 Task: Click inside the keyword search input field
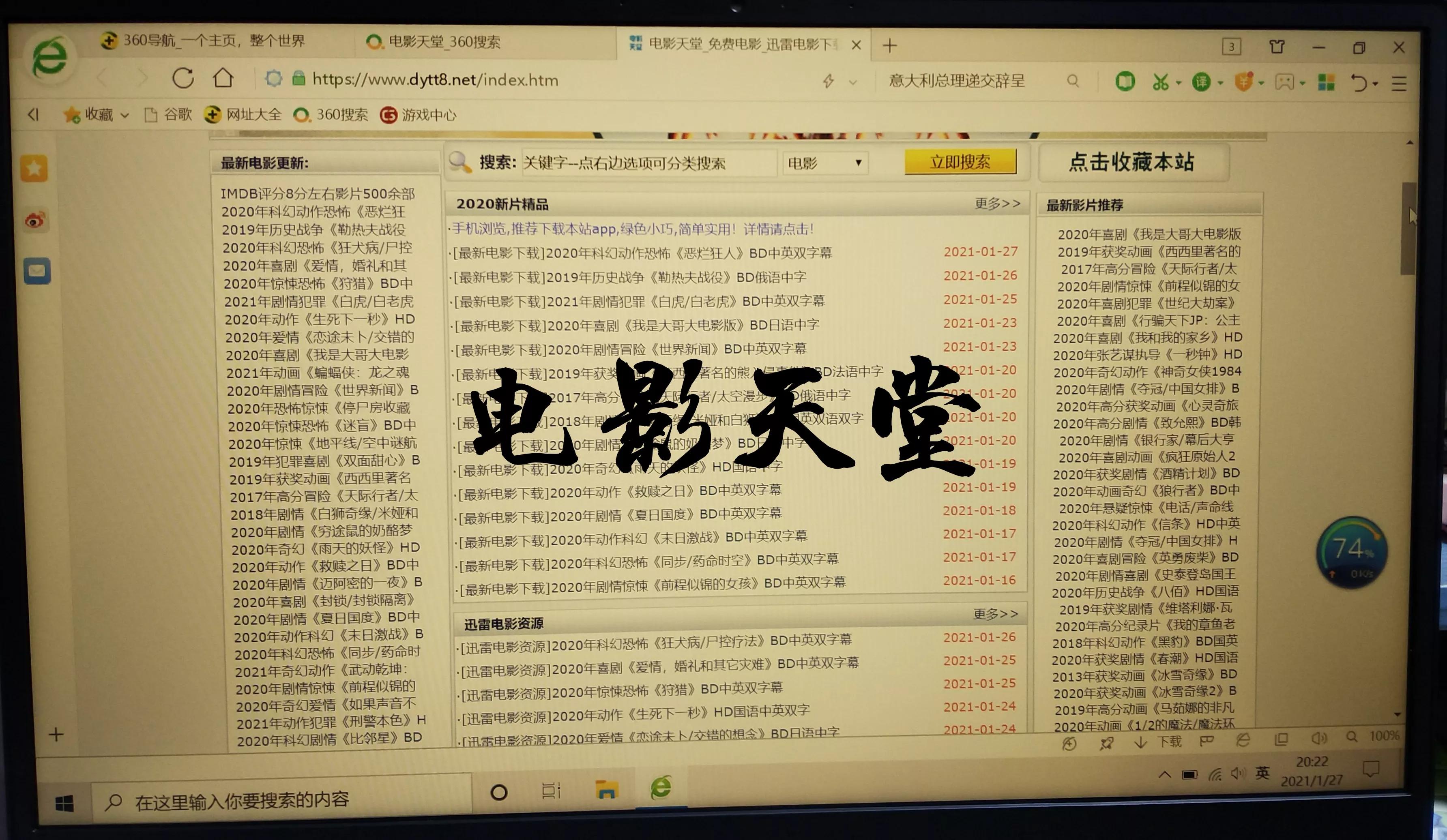(x=649, y=164)
